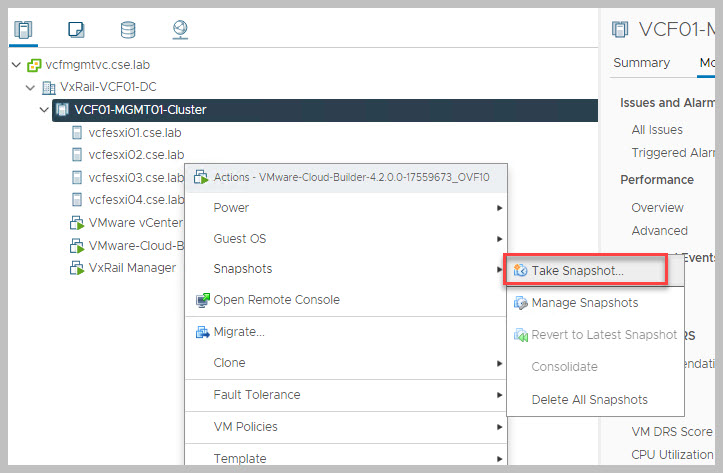Choose Migrate... from the context menu
The width and height of the screenshot is (723, 473).
(x=346, y=332)
